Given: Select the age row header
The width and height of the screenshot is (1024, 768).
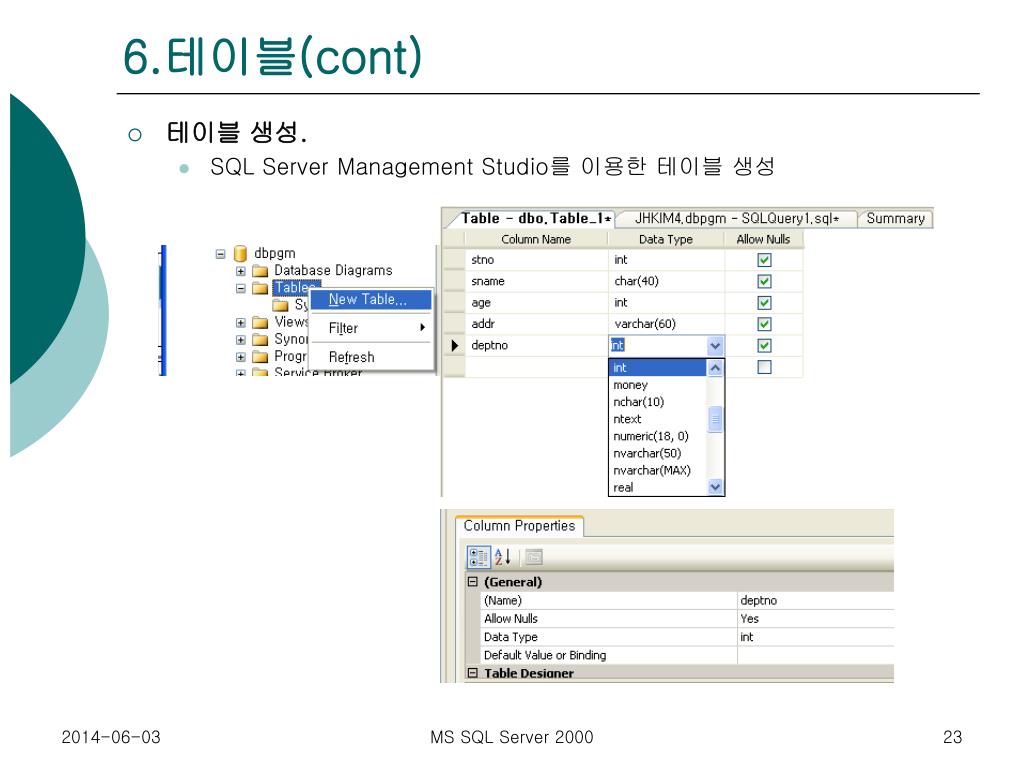Looking at the screenshot, I should [454, 303].
